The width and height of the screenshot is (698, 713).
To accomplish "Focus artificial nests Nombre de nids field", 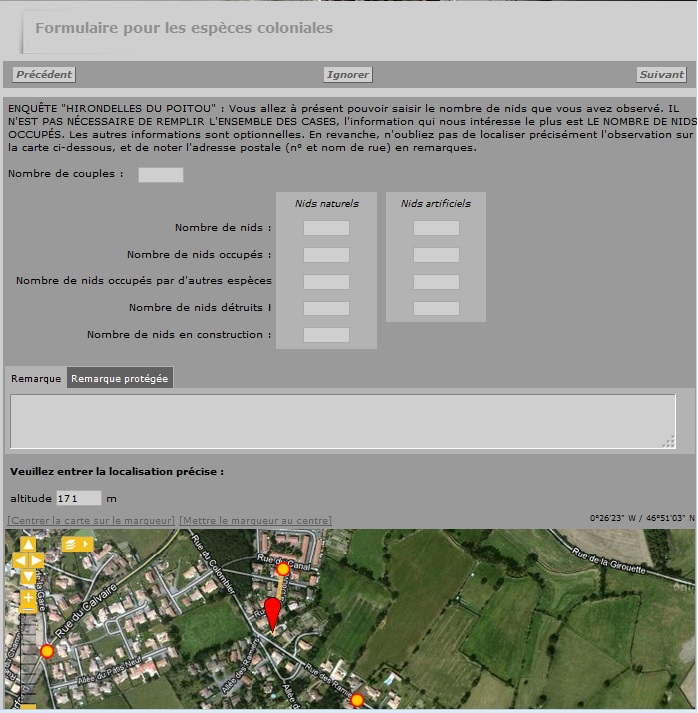I will tap(436, 228).
